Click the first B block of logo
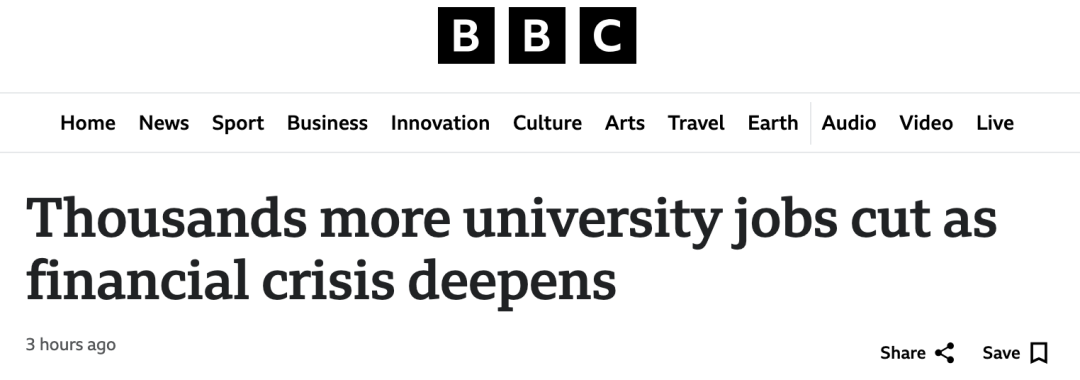Viewport: 1080px width, 380px height. coord(466,35)
